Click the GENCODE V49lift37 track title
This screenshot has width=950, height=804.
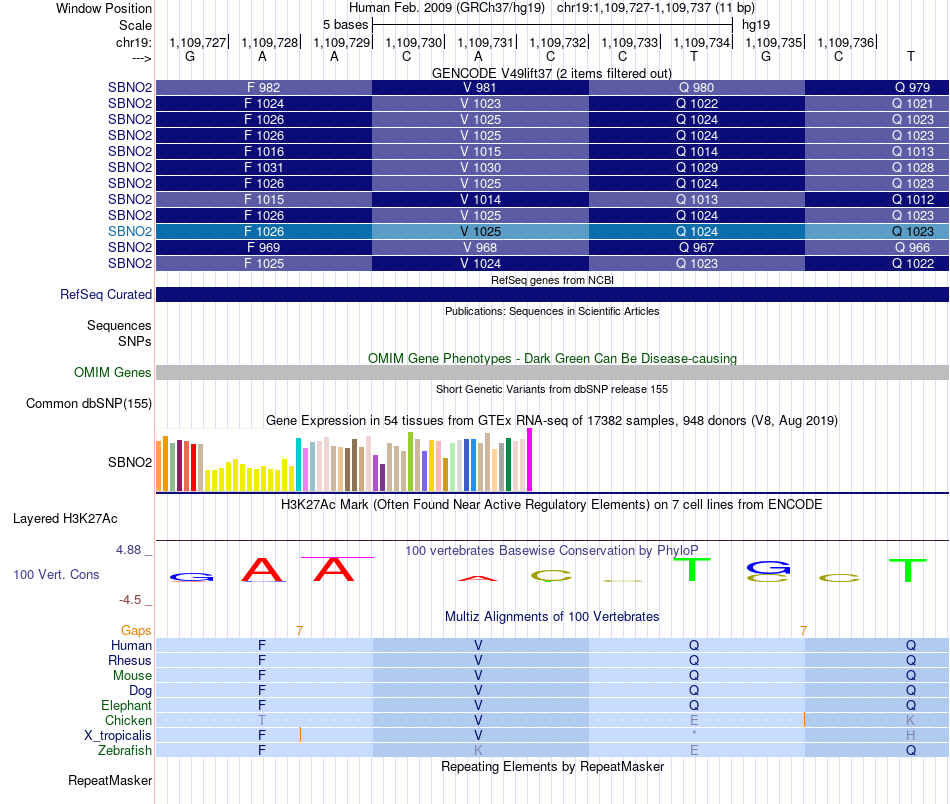pos(551,73)
